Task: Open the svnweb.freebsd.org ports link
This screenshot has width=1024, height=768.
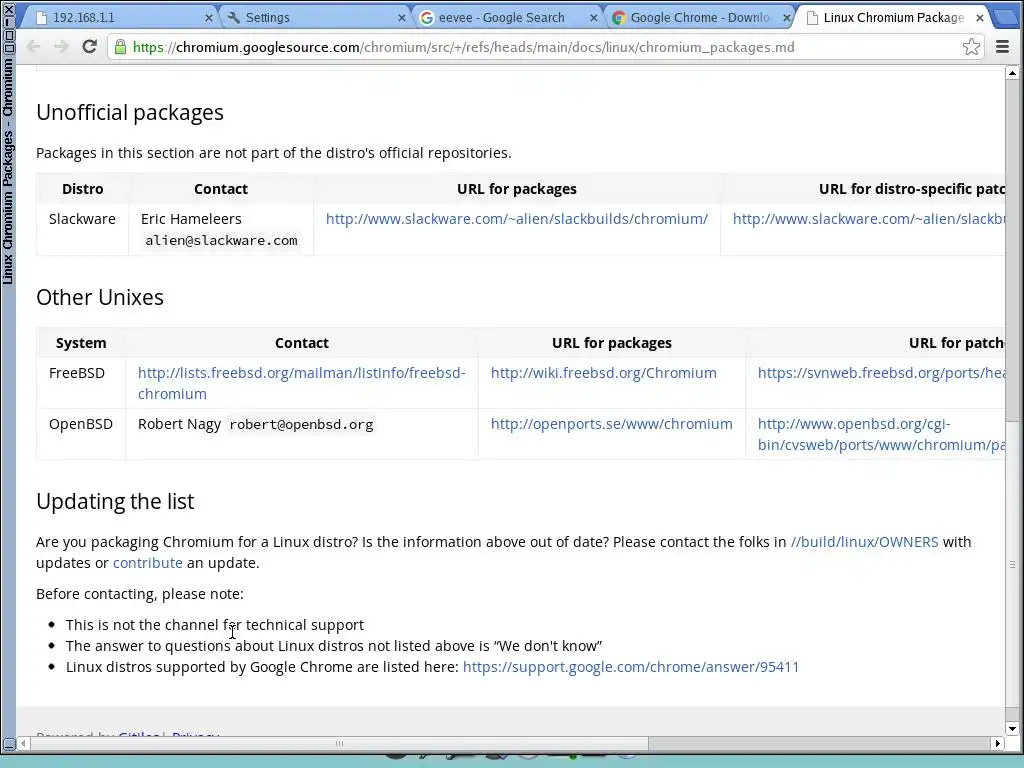Action: [x=881, y=373]
